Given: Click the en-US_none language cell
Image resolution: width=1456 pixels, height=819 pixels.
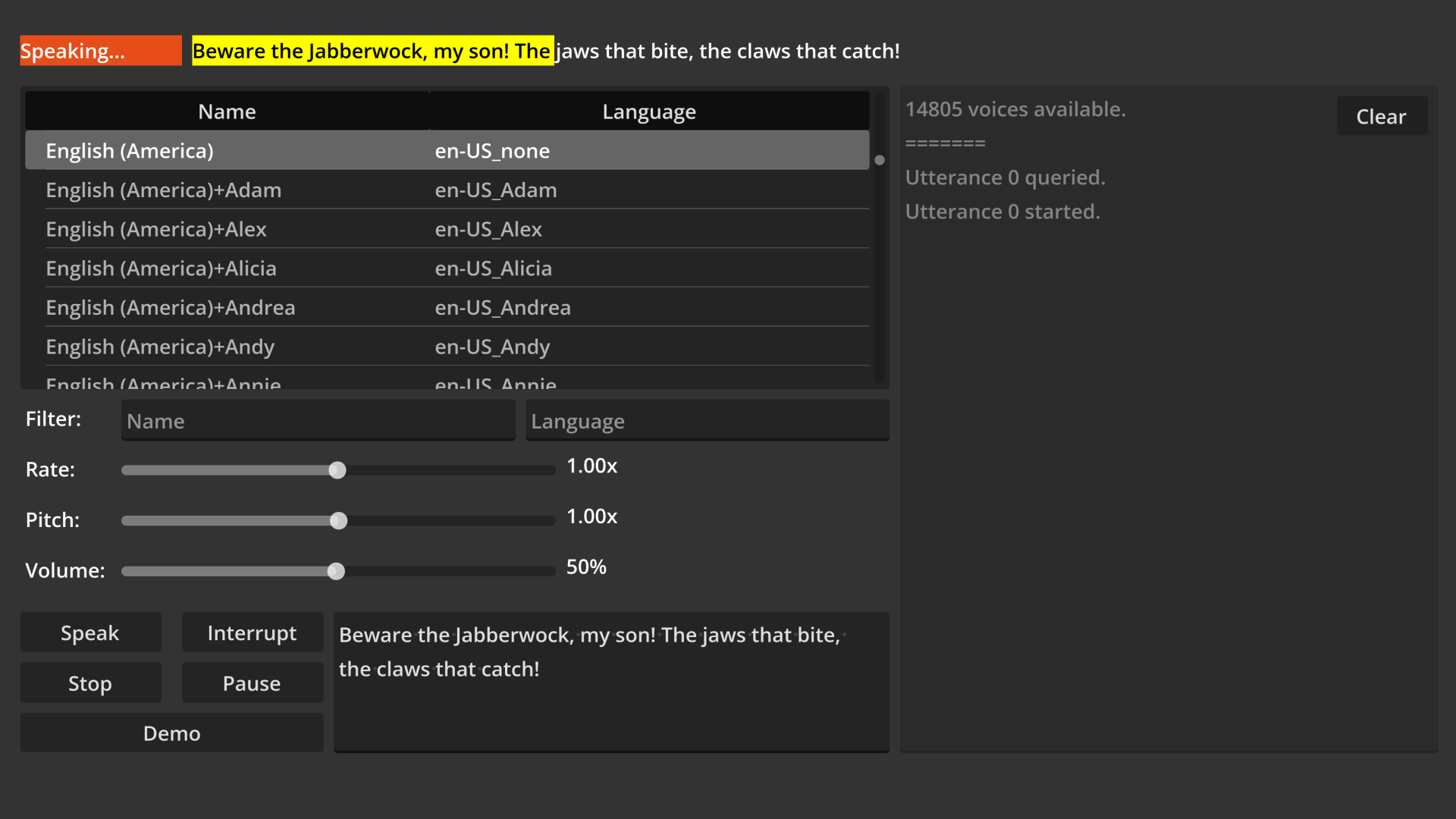Looking at the screenshot, I should click(492, 150).
